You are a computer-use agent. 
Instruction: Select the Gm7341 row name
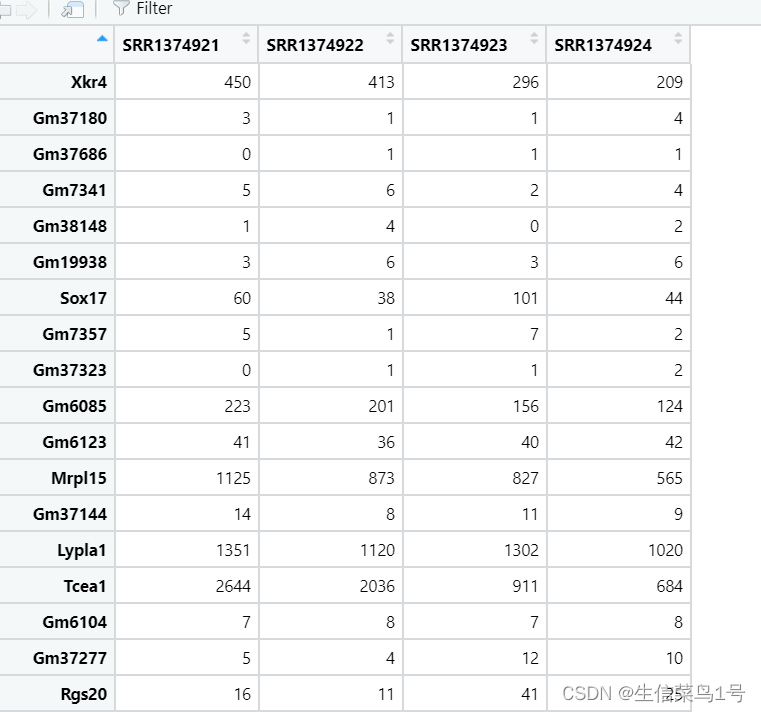[x=57, y=189]
